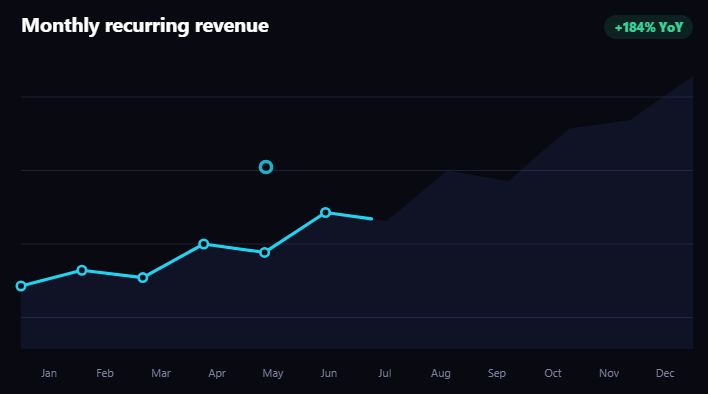Click the May axis label
This screenshot has width=708, height=394.
pyautogui.click(x=273, y=373)
